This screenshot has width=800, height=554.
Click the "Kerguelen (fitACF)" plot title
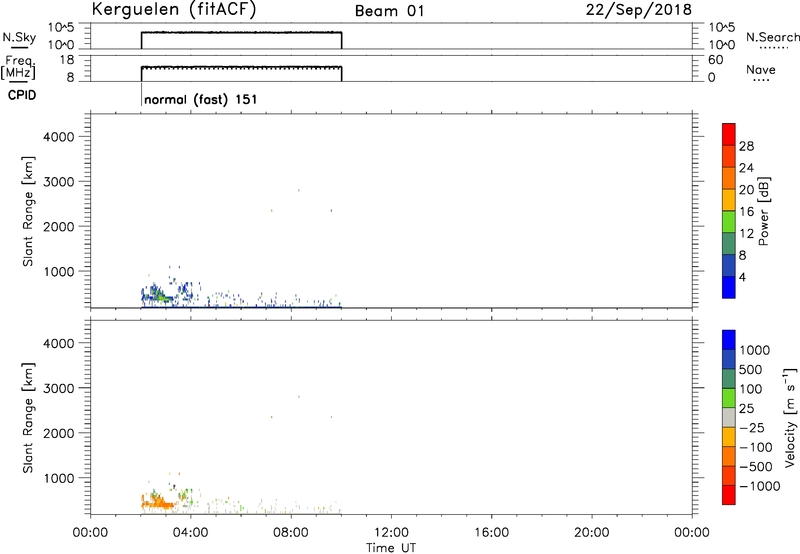click(173, 10)
